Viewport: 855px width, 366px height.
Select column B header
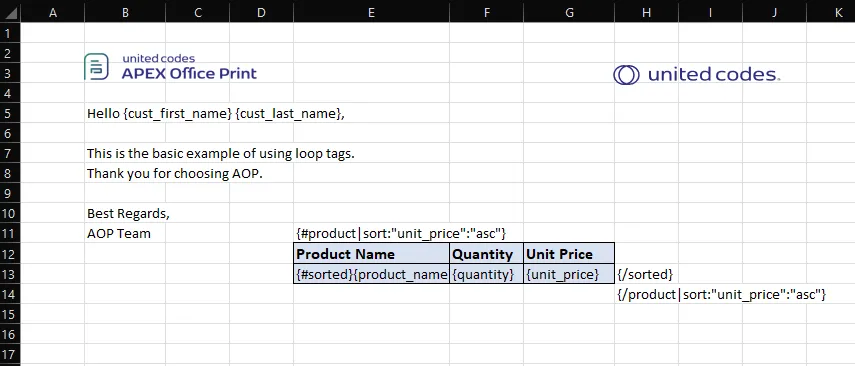click(x=125, y=13)
